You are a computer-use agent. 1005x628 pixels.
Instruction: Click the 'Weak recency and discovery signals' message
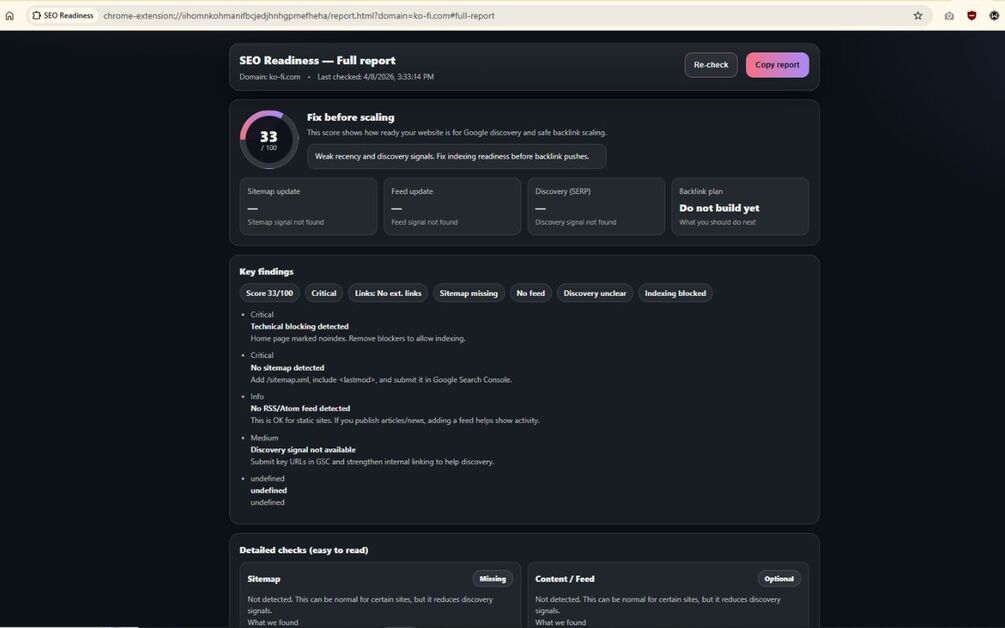point(456,156)
